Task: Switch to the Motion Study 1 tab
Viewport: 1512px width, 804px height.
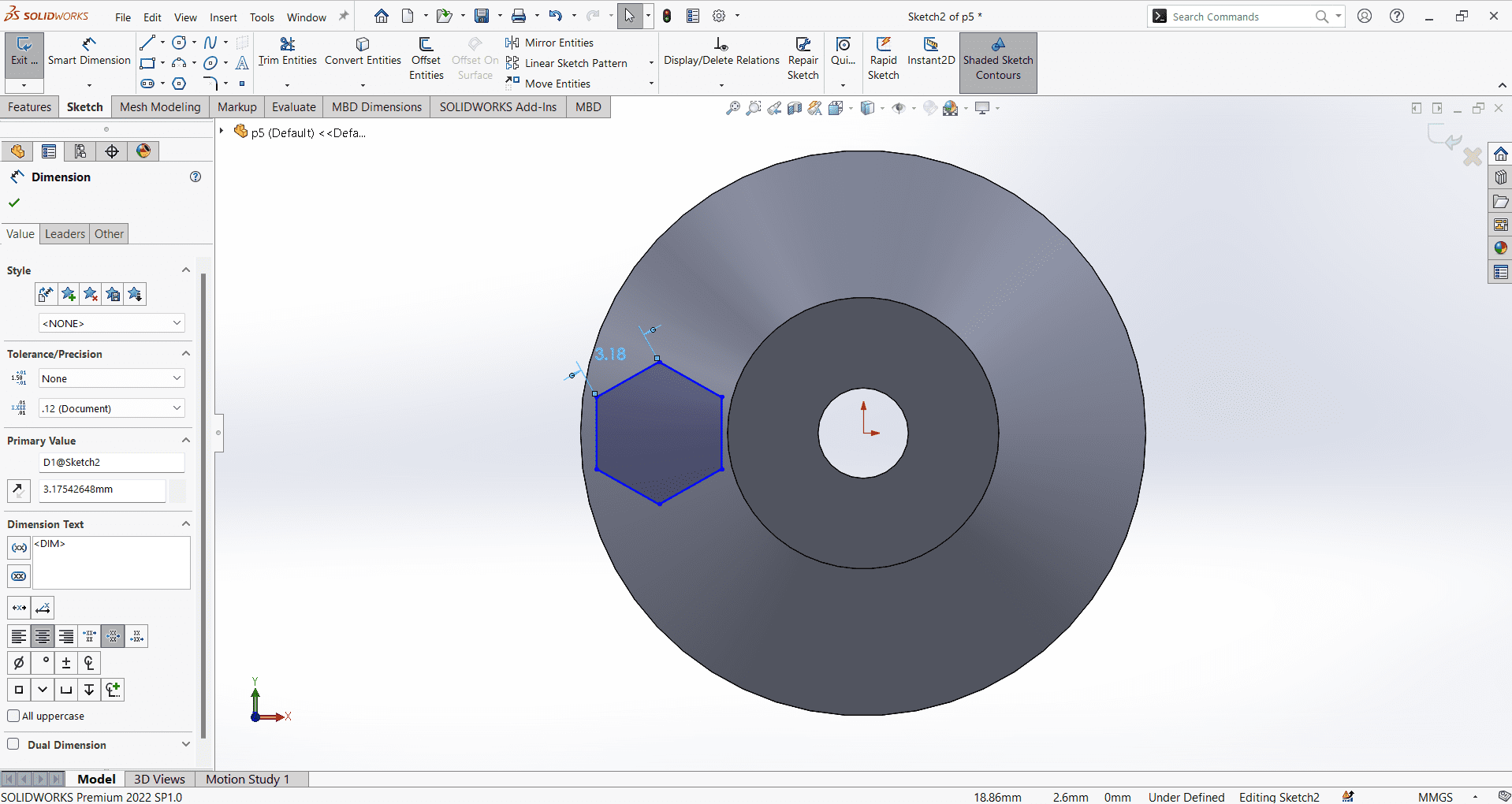Action: [x=248, y=779]
